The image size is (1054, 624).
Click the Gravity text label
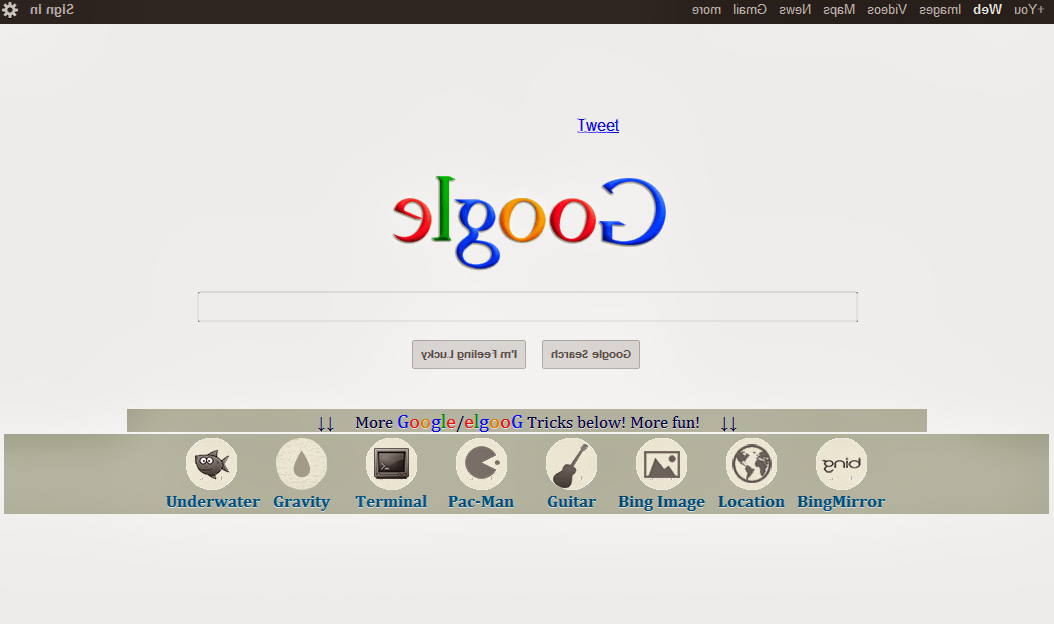pos(301,502)
